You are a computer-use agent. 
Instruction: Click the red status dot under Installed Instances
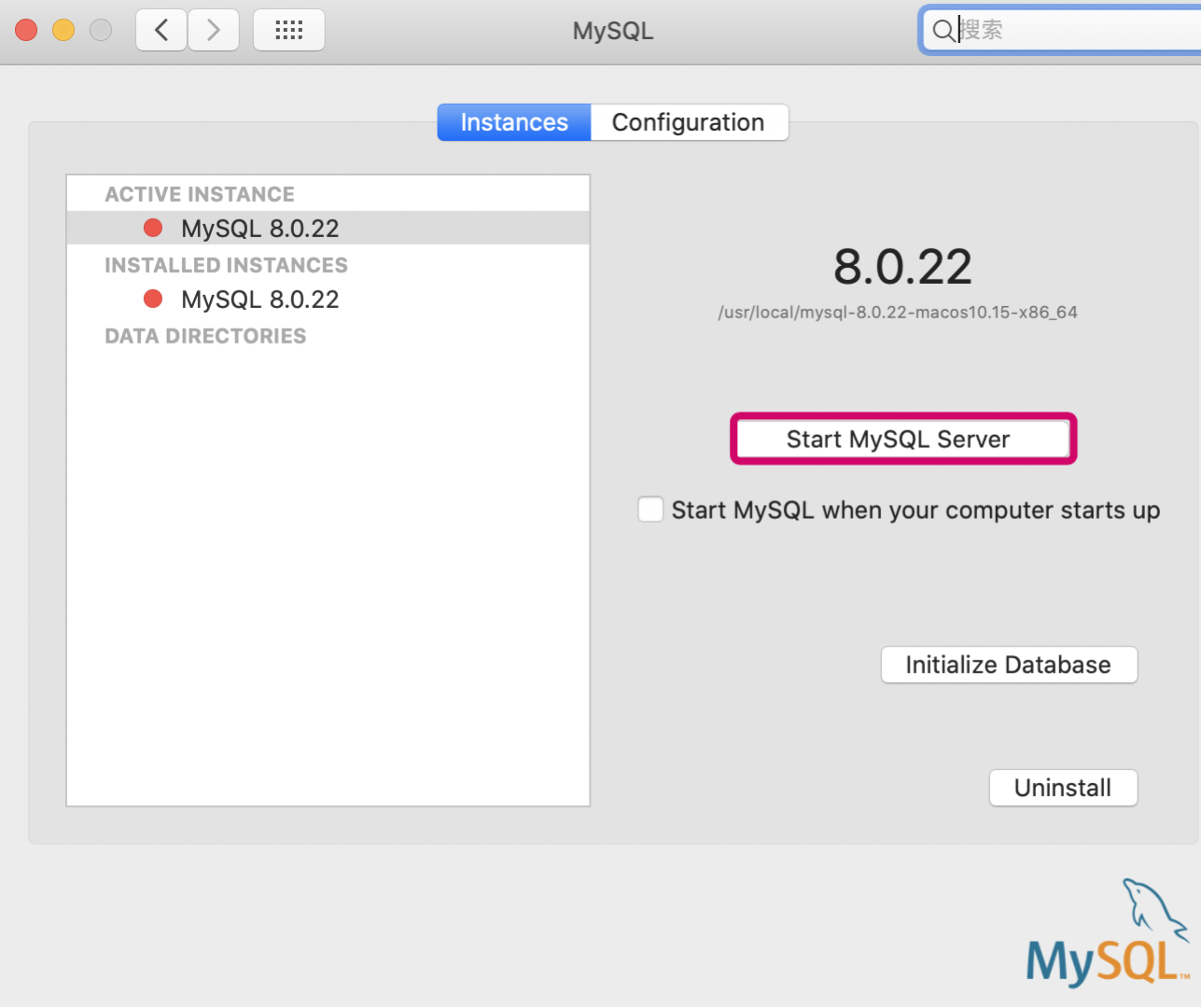tap(153, 299)
